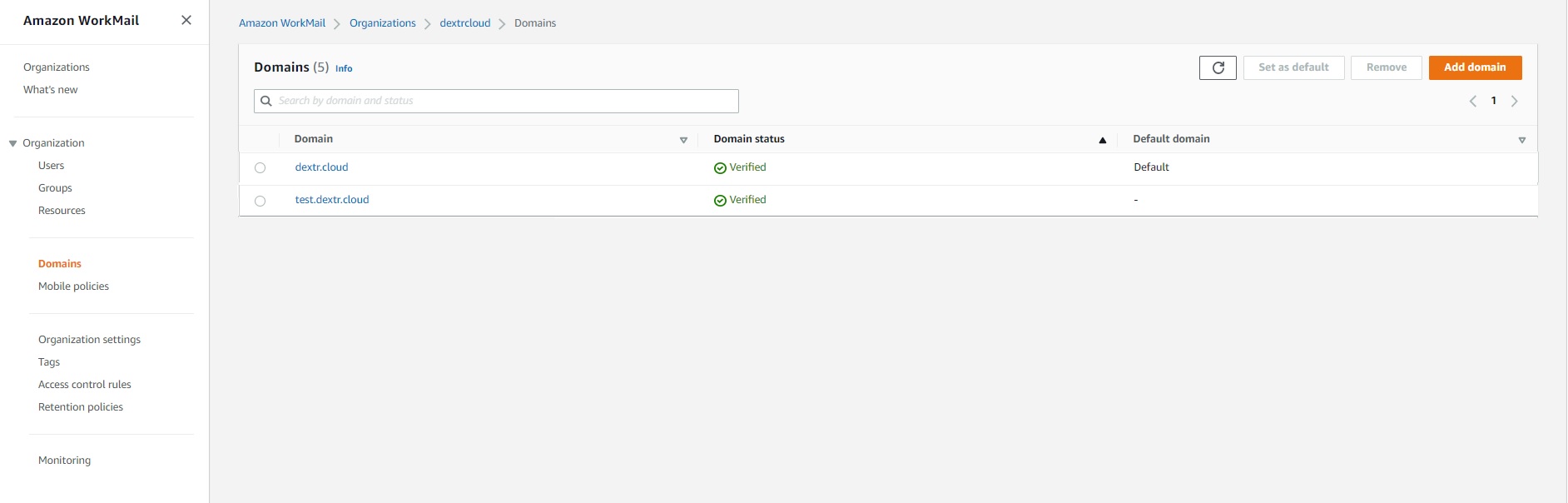Open Domains in the sidebar

(x=60, y=264)
